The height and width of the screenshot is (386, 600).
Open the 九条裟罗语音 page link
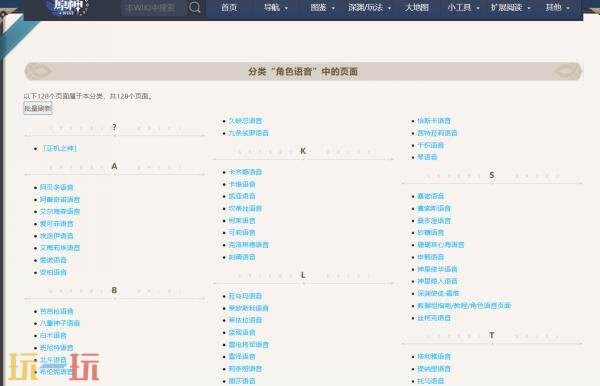248,133
